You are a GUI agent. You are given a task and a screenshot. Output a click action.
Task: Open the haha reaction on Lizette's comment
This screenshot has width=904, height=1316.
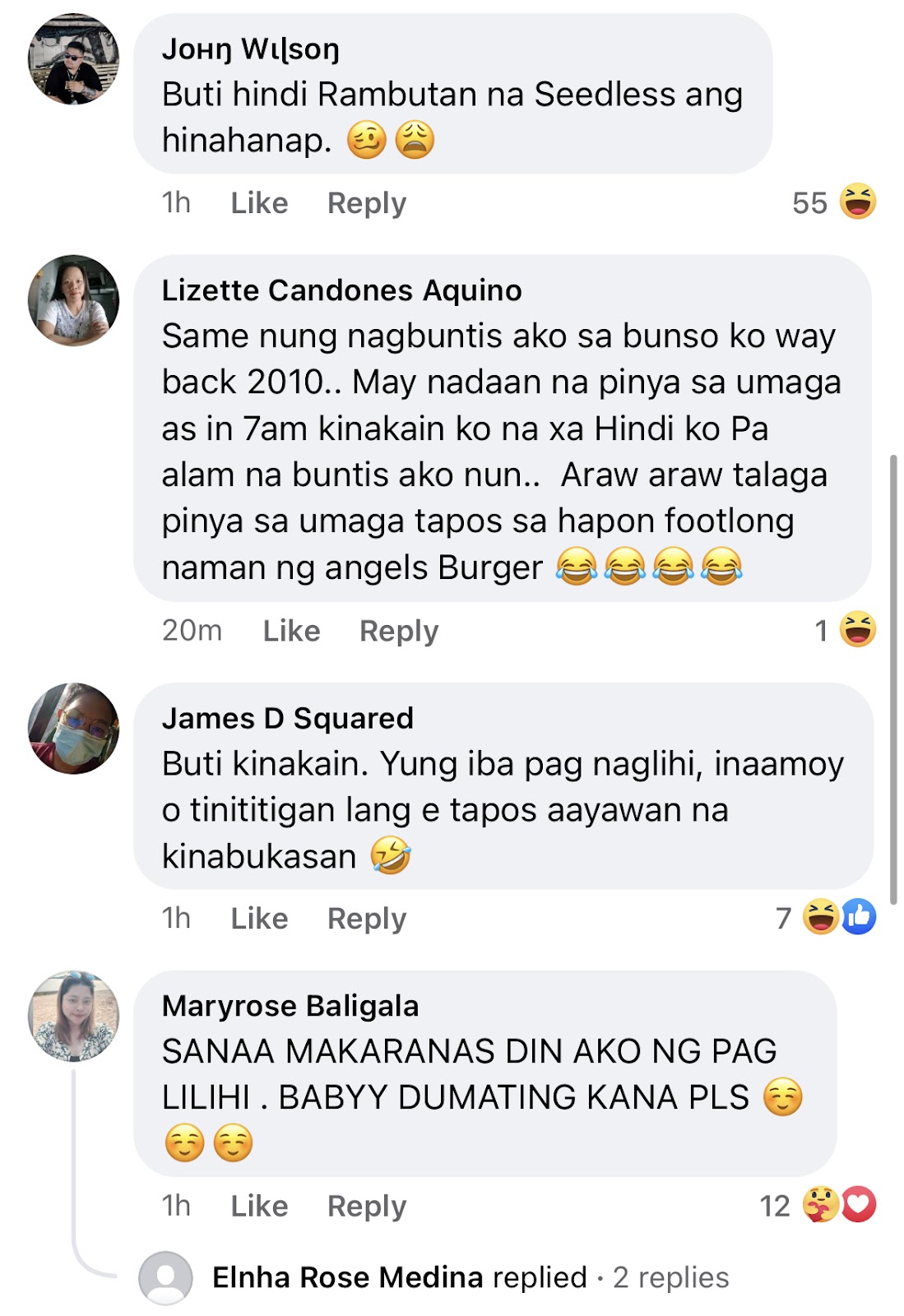858,630
